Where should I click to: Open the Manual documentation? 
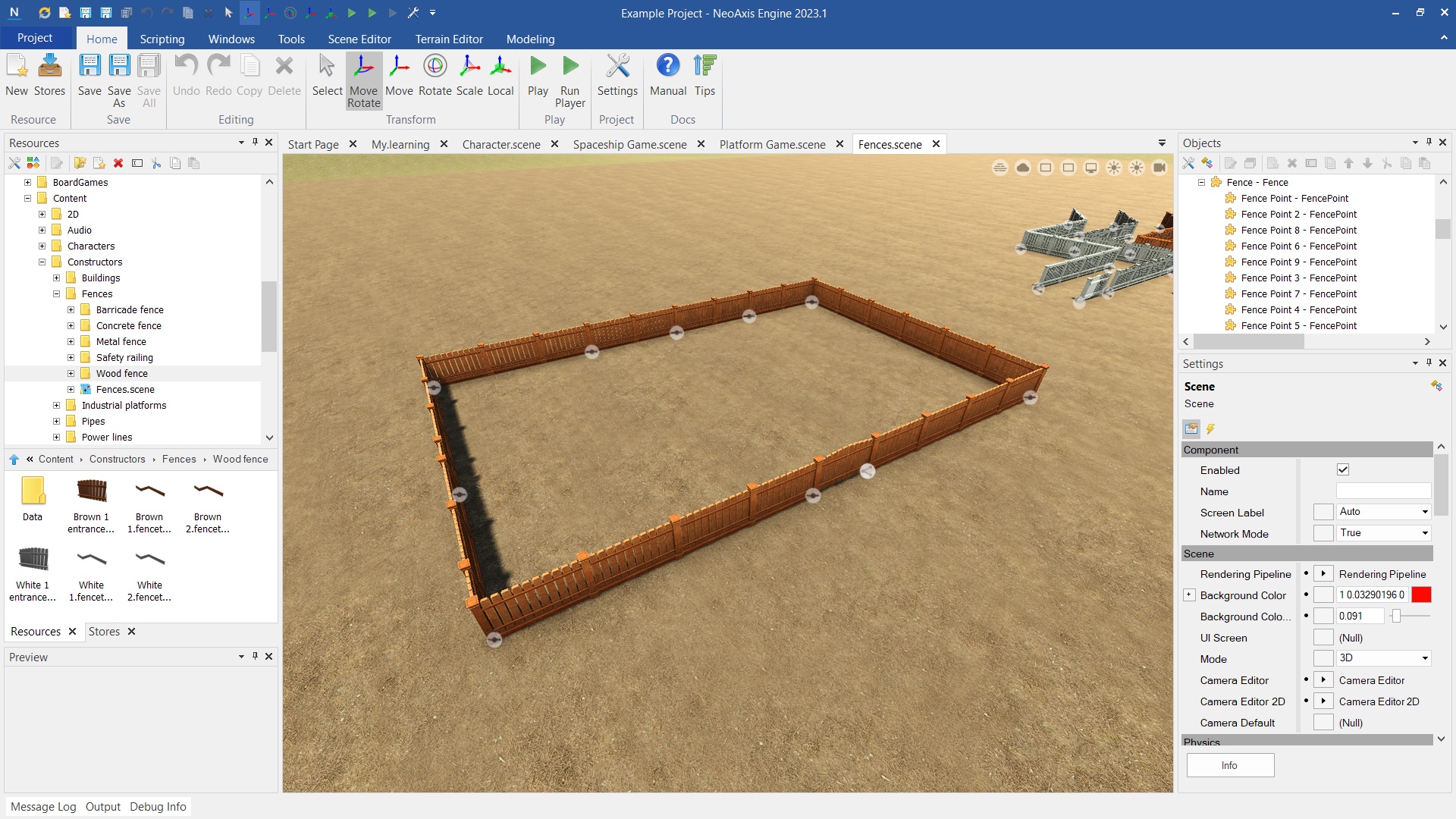[667, 76]
